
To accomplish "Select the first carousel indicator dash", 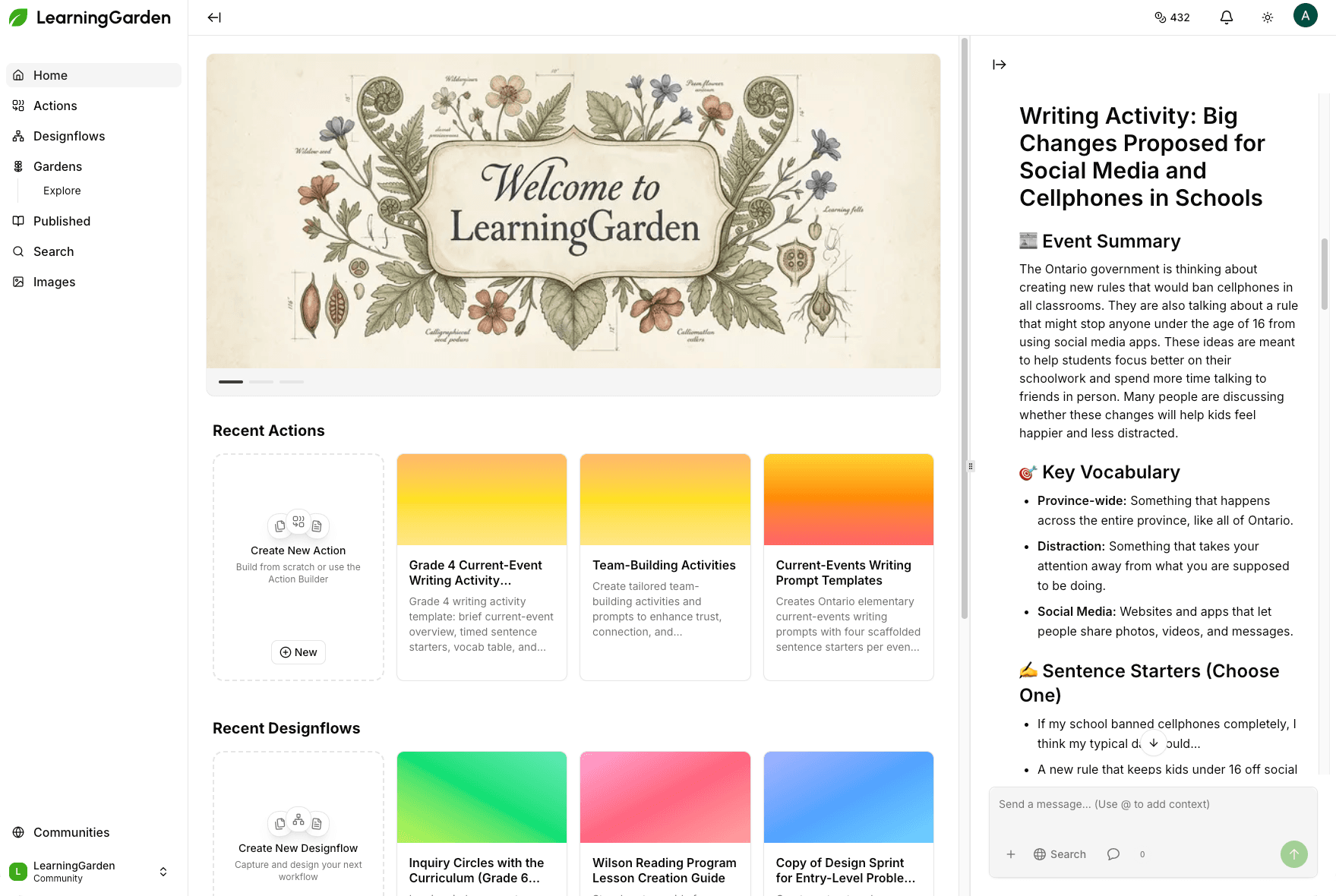I will tap(231, 382).
